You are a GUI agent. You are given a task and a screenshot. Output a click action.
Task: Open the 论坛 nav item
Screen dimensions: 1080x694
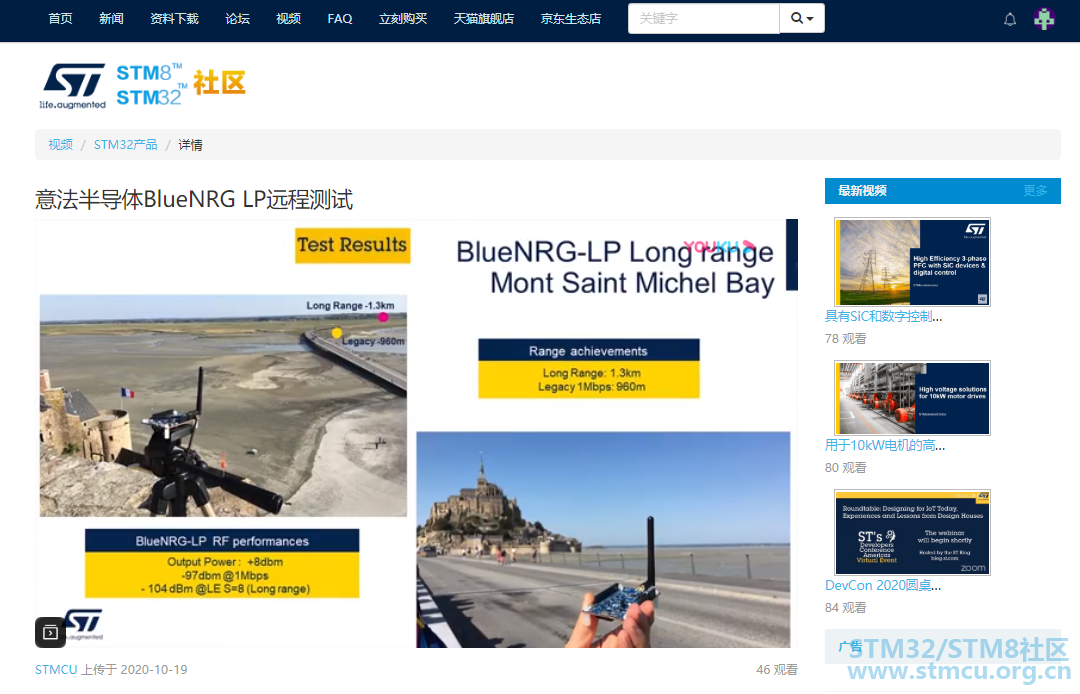238,19
